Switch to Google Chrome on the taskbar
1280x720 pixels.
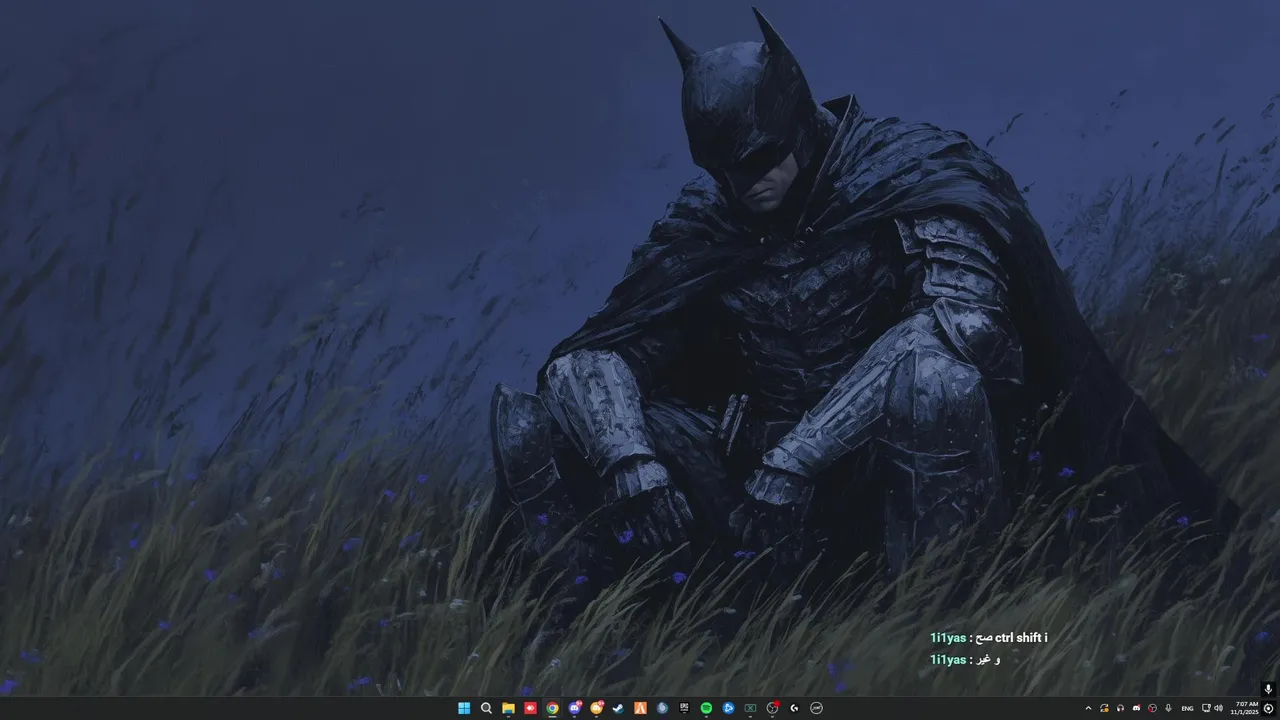coord(552,708)
